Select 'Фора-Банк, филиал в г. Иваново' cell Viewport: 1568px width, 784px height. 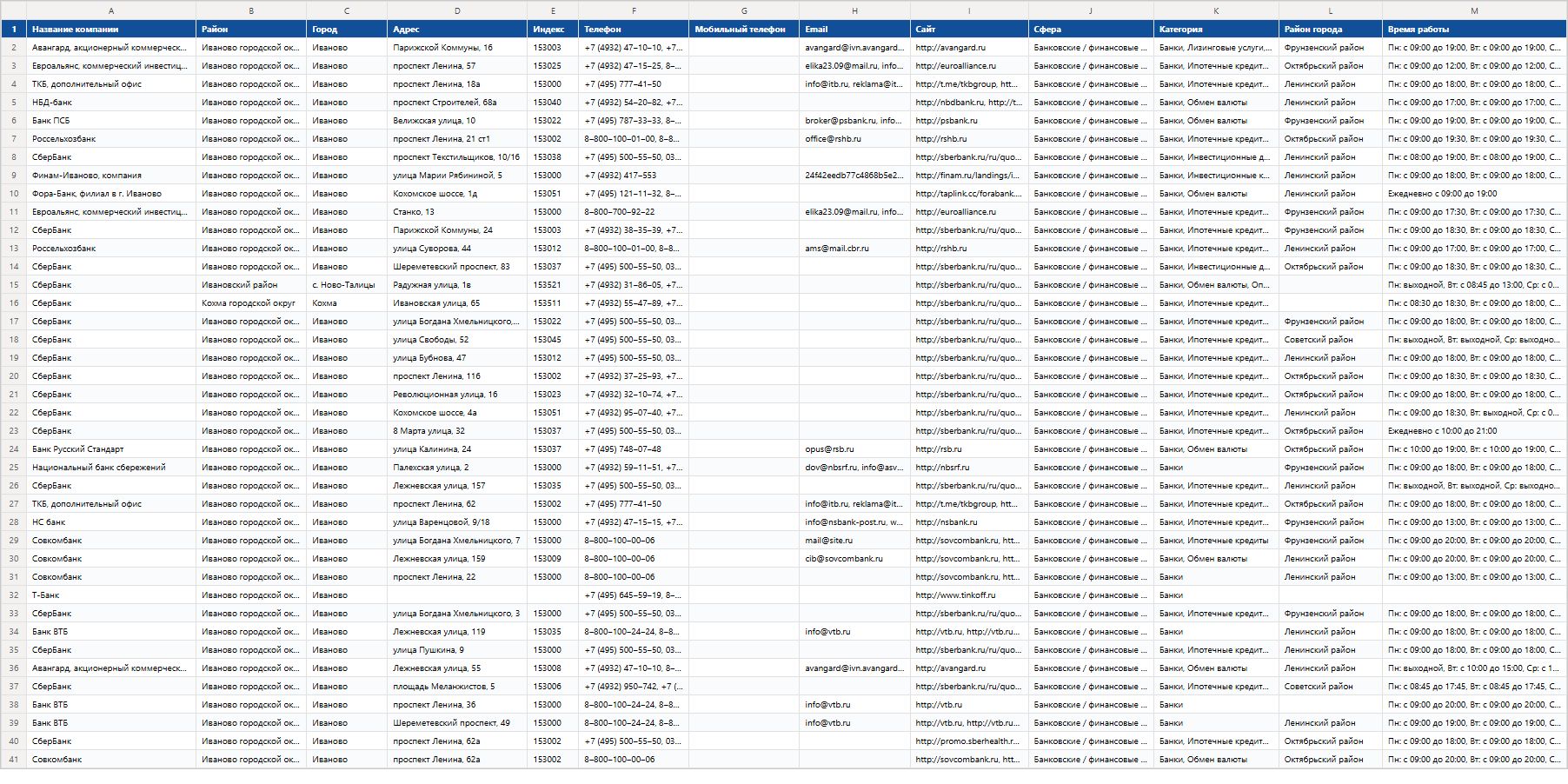tap(111, 193)
